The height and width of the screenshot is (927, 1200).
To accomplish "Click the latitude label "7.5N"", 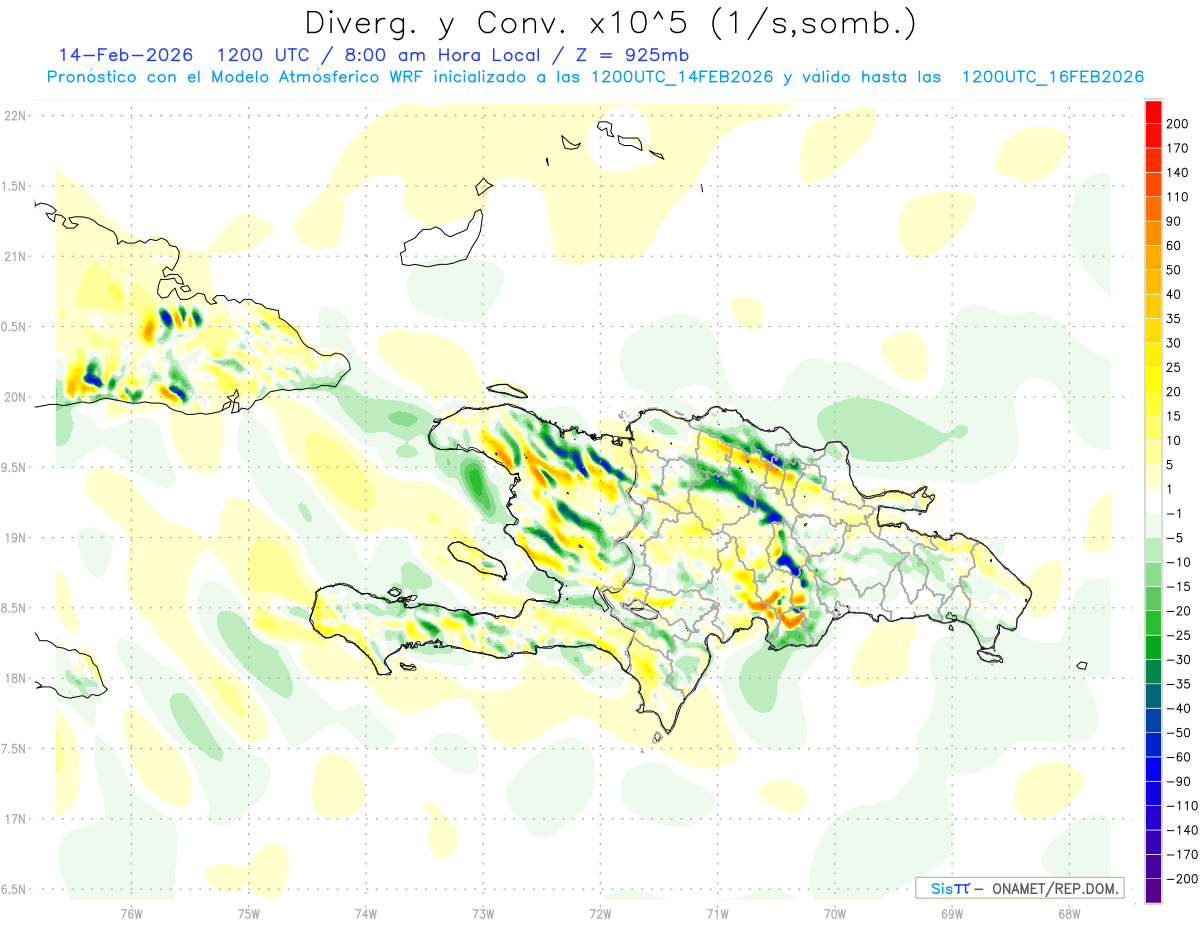I will [14, 749].
